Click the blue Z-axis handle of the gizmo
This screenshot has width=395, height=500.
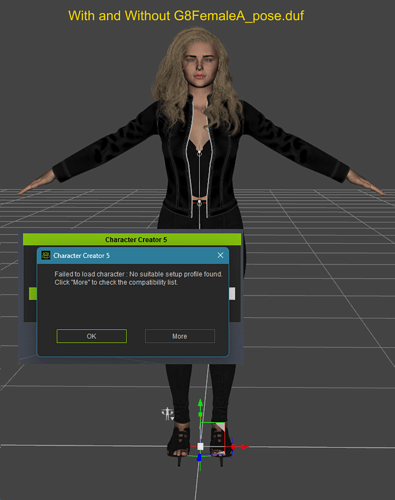(199, 458)
